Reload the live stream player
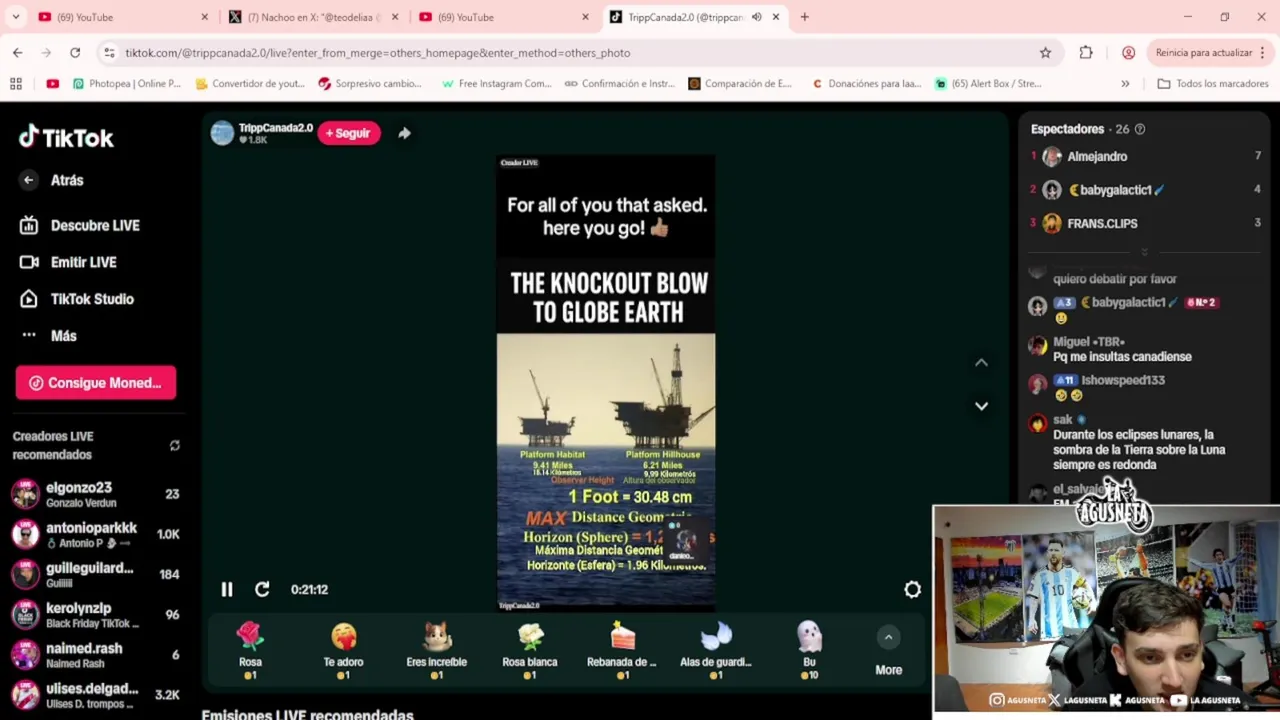The image size is (1280, 720). pos(262,590)
